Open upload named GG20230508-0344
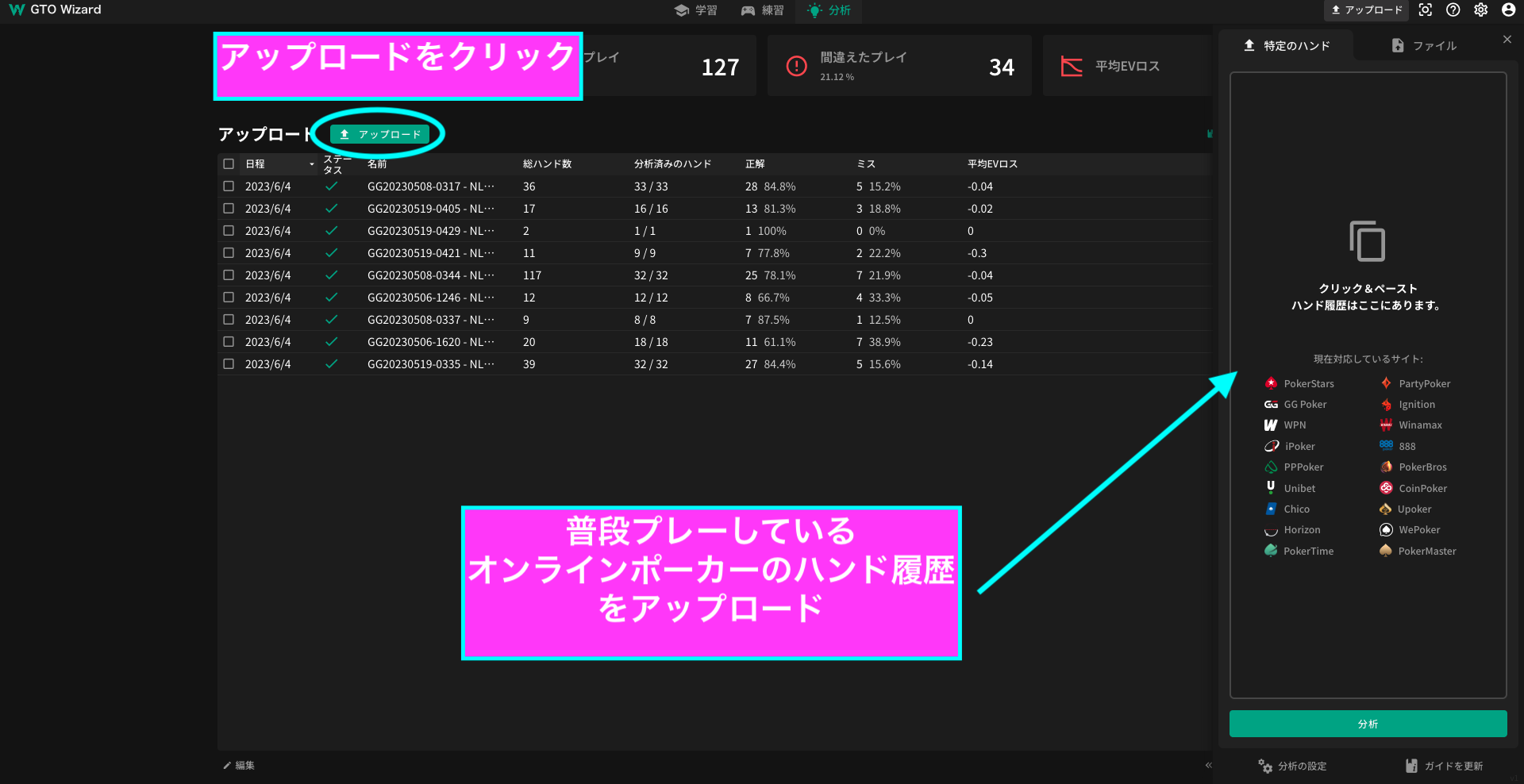 point(430,275)
